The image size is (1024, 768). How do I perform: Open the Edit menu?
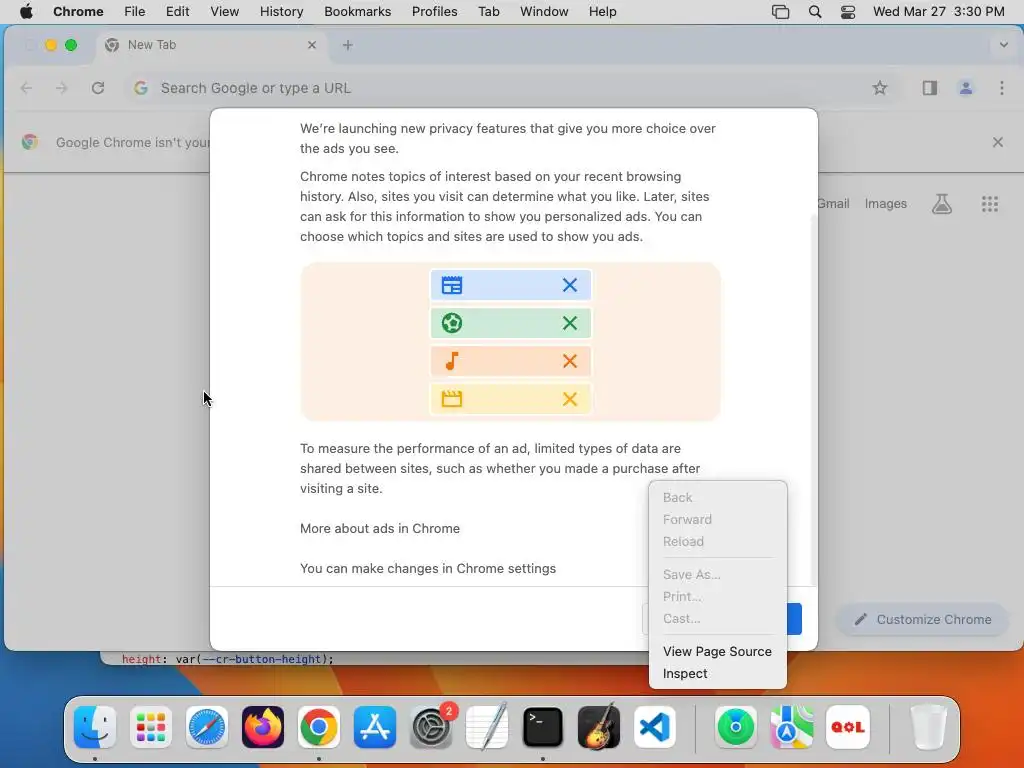177,12
